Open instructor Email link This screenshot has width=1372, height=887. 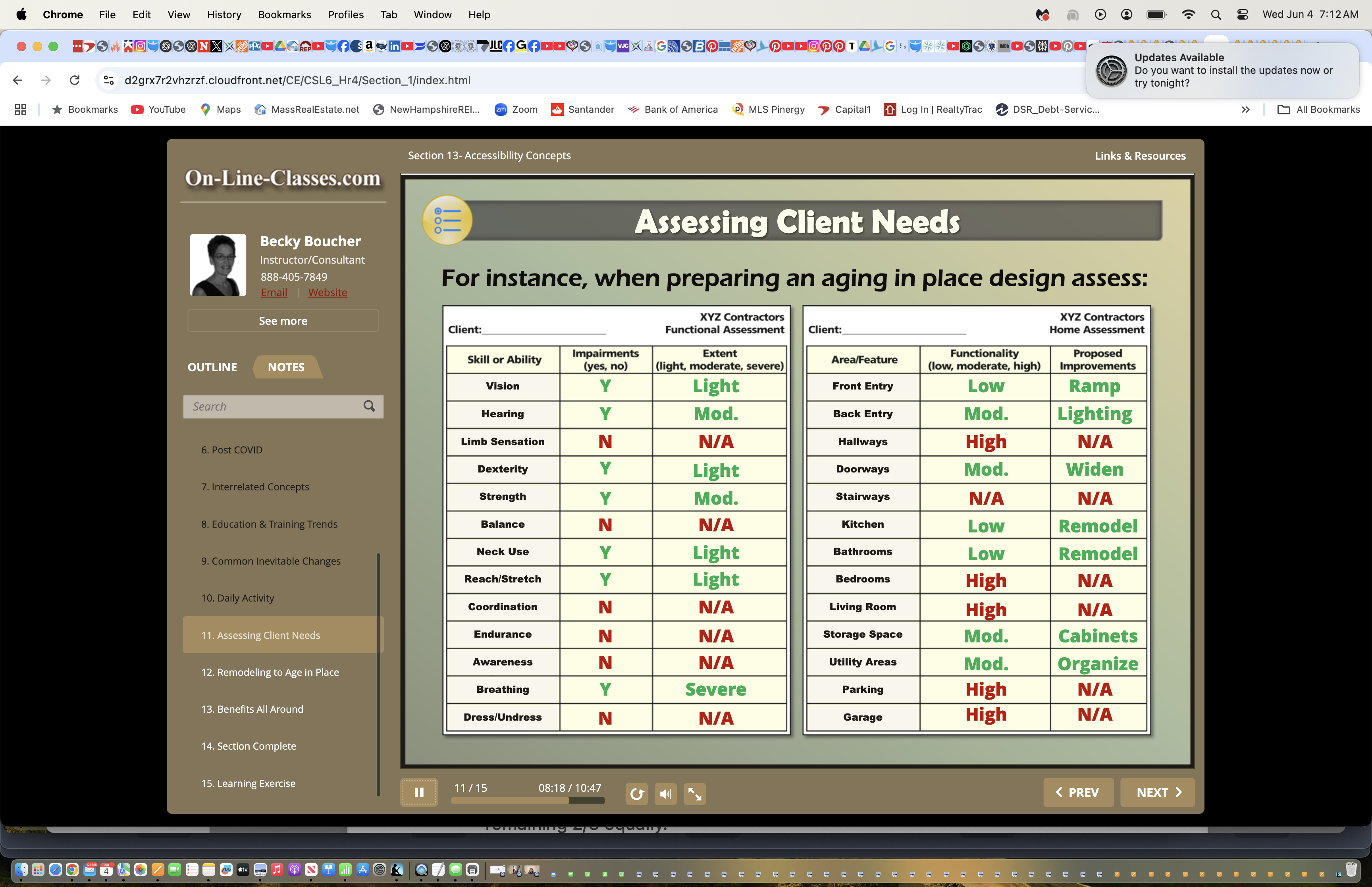[274, 292]
